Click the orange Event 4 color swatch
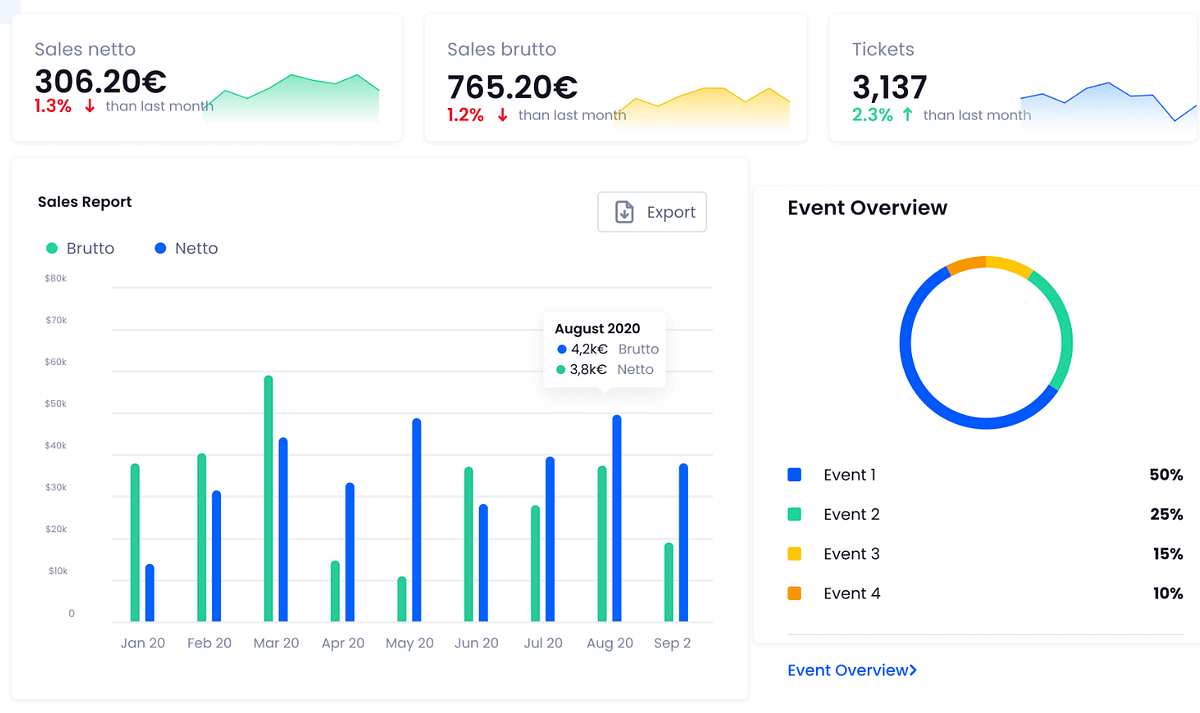Viewport: 1200px width, 713px height. [794, 593]
